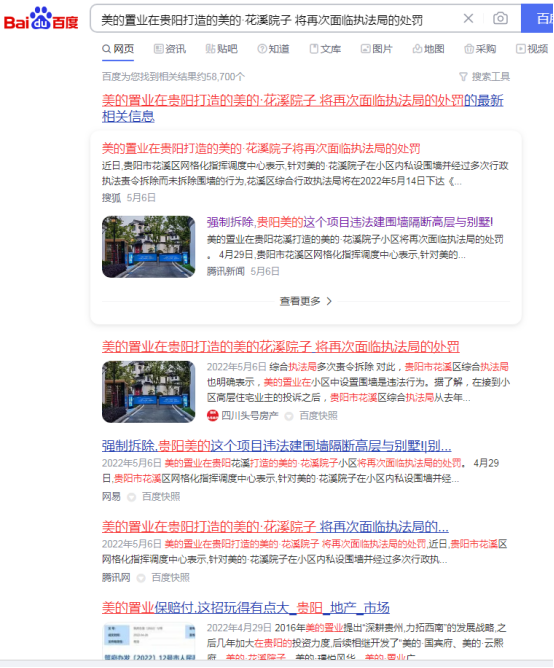Viewport: 554px width, 668px height.
Task: Open the 图片 images tab
Action: (376, 49)
